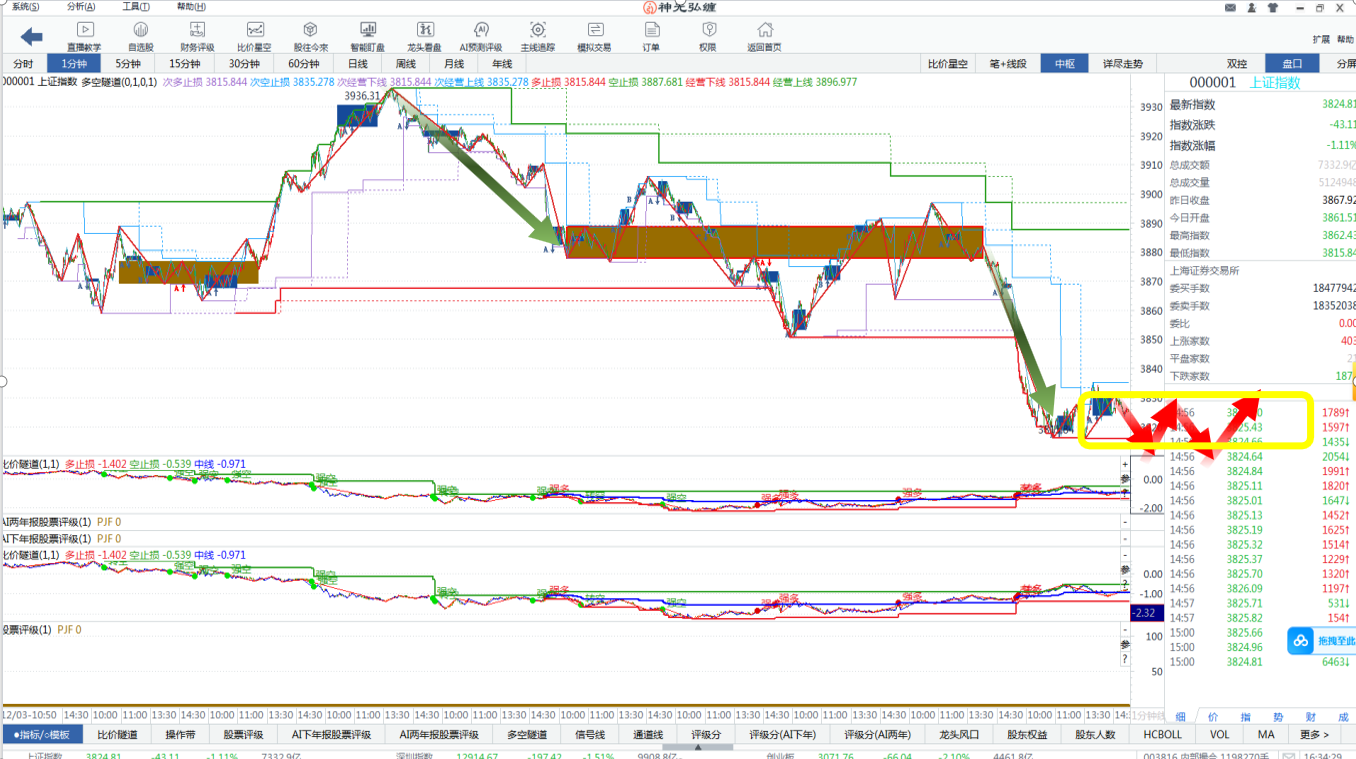Toggle the 盘口 side panel
This screenshot has height=759, width=1356.
1292,64
